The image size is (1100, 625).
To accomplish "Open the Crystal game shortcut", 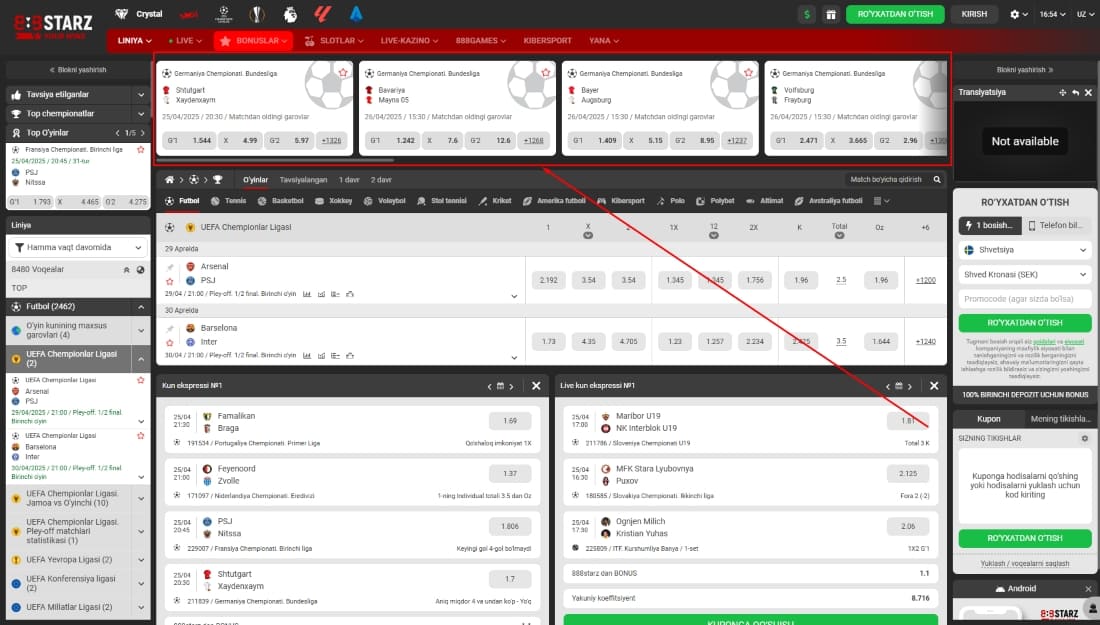I will (x=138, y=14).
